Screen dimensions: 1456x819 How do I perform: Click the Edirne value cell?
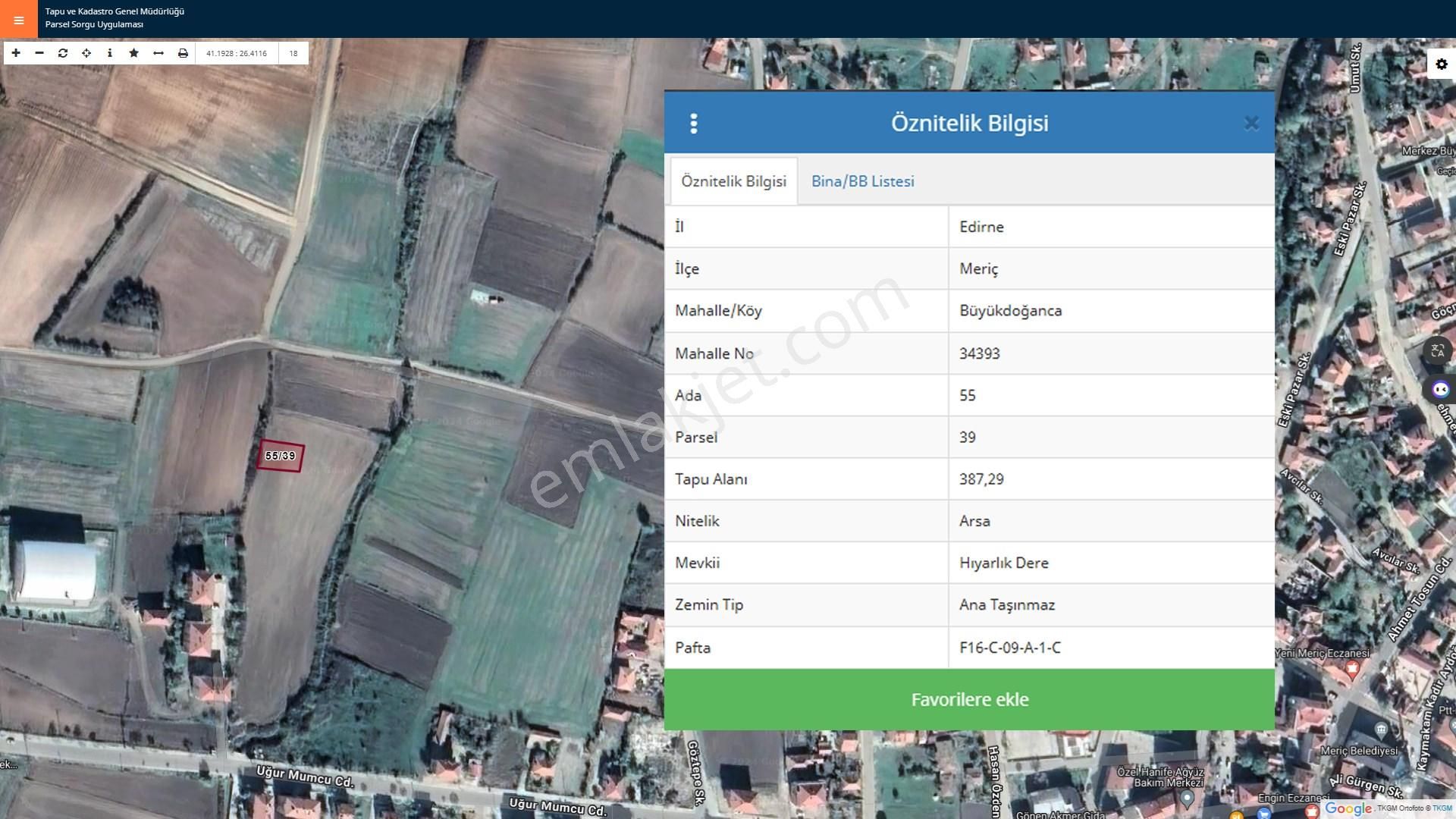tap(1111, 227)
